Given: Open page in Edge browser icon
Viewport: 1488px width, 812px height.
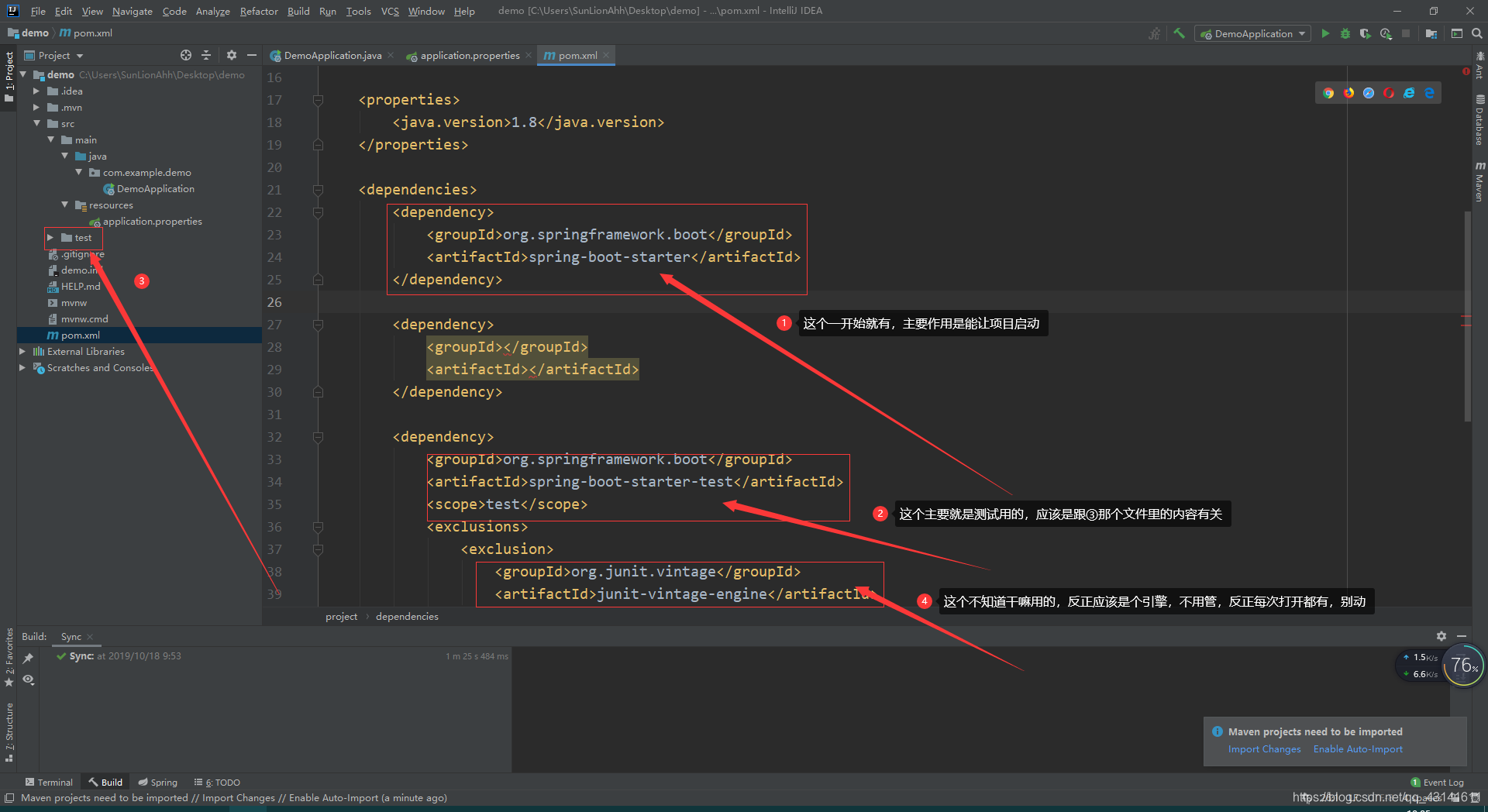Looking at the screenshot, I should [1429, 93].
